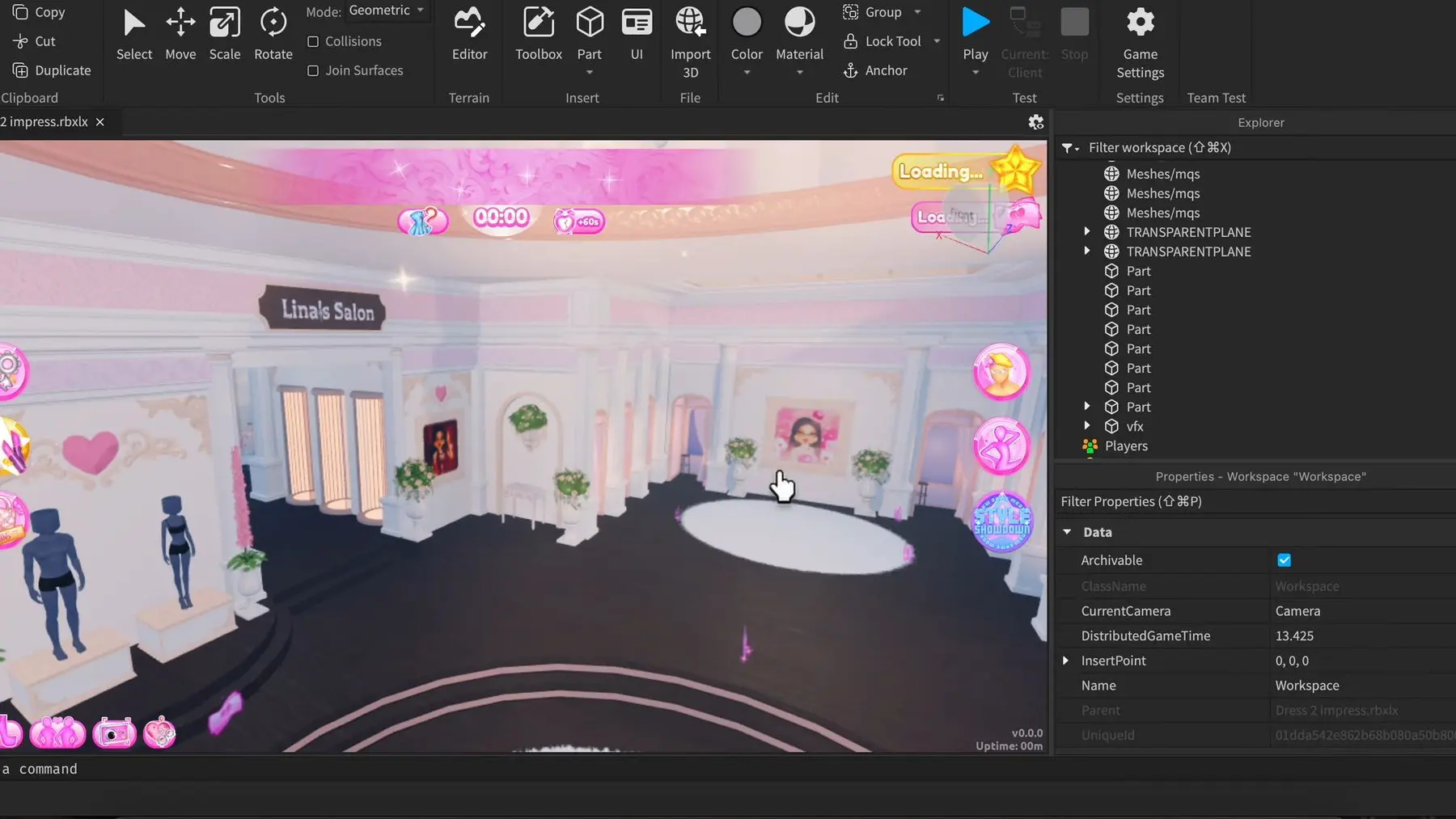This screenshot has width=1456, height=819.
Task: Click the Stop test button
Action: (1074, 35)
